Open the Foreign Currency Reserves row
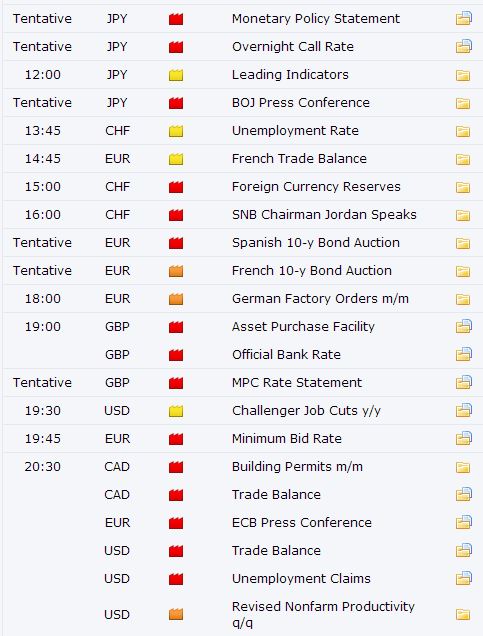The image size is (483, 636). (243, 187)
